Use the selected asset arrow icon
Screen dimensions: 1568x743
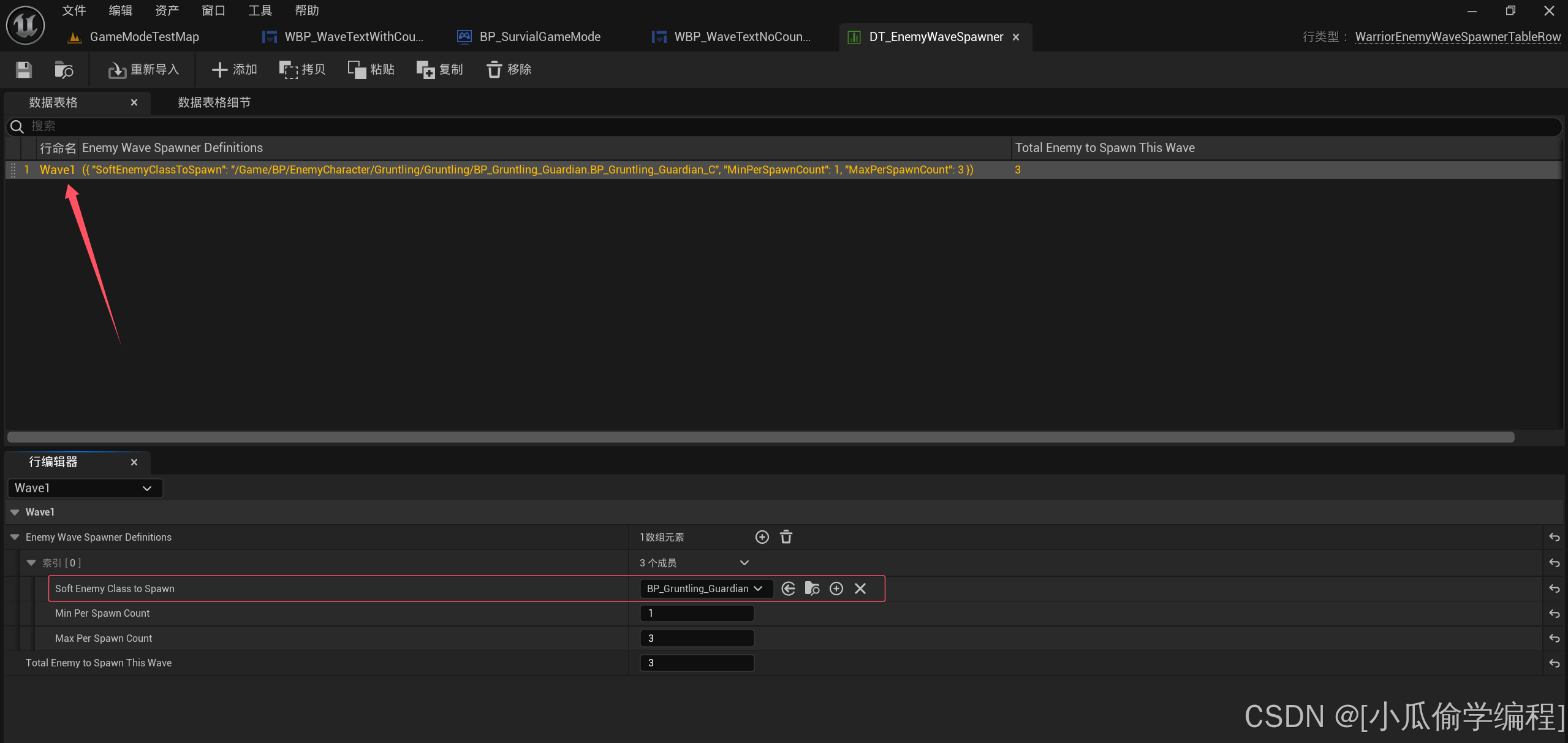click(x=789, y=589)
